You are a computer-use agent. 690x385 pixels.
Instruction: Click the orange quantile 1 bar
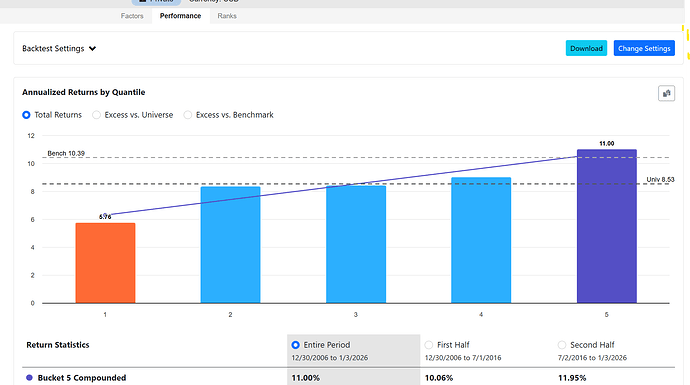(x=106, y=263)
